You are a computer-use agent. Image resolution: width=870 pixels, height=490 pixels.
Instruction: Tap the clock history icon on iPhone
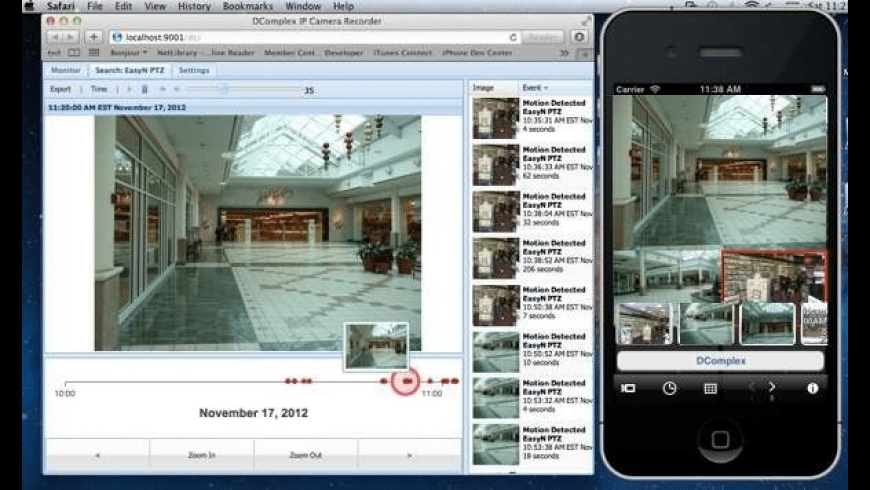[669, 388]
